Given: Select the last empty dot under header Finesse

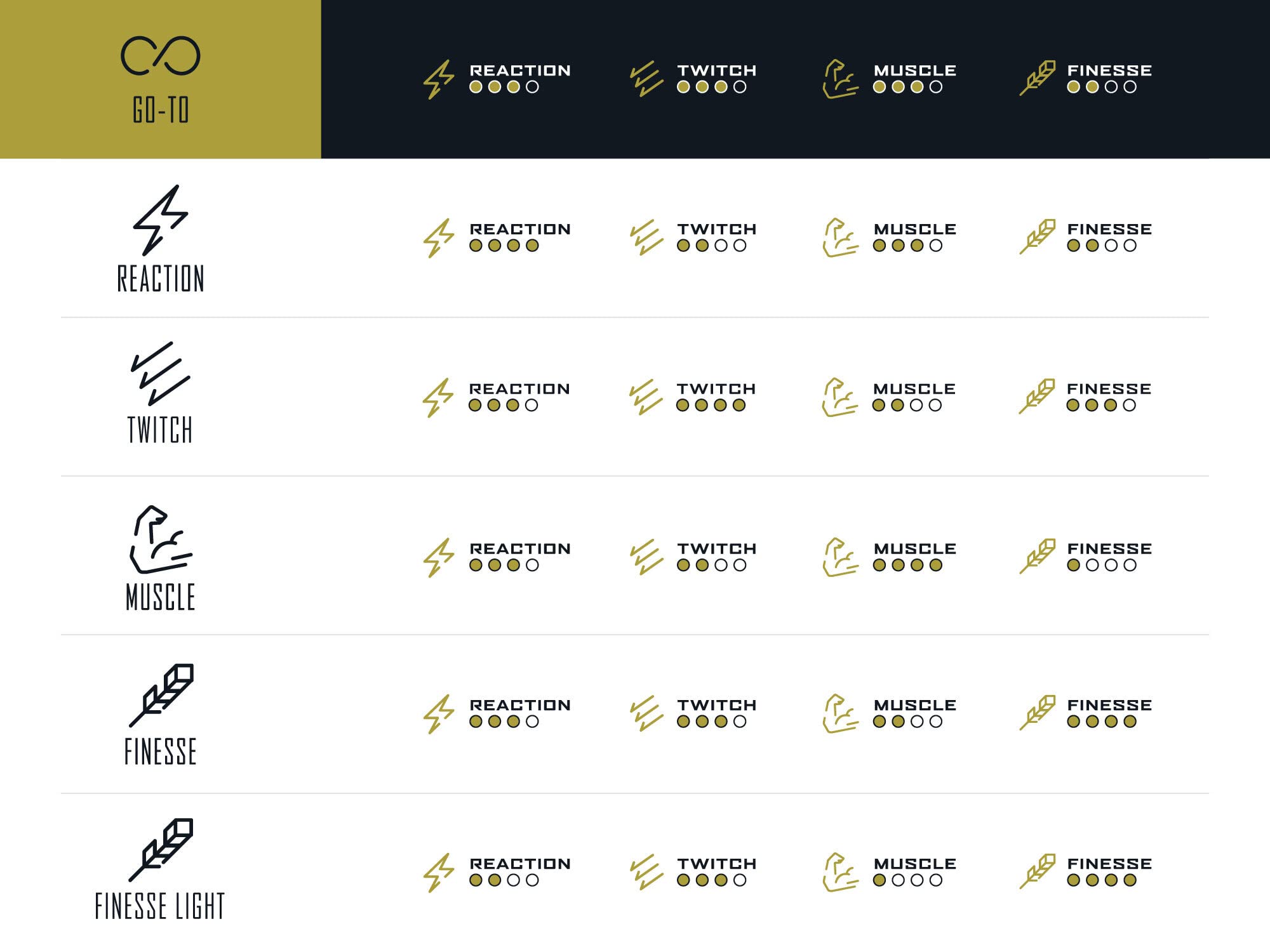Looking at the screenshot, I should [1130, 87].
